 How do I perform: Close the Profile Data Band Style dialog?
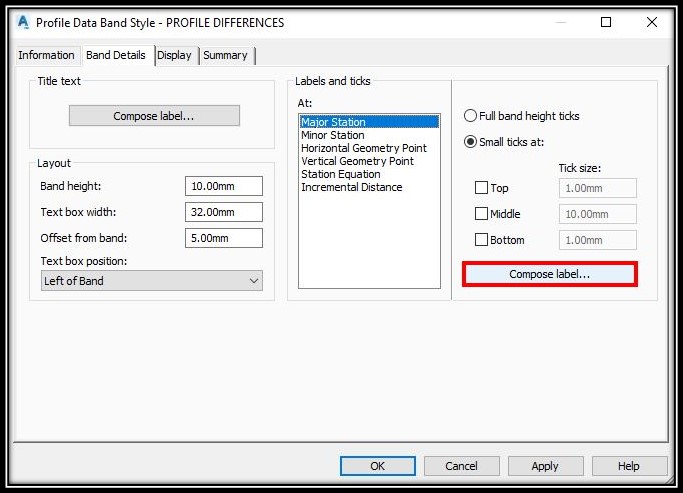pyautogui.click(x=652, y=22)
